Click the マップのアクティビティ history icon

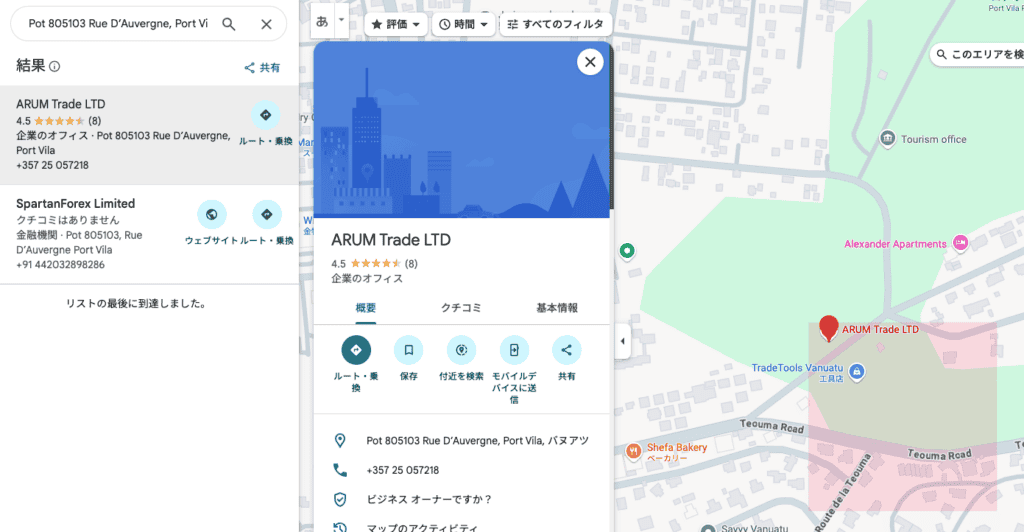click(x=340, y=527)
